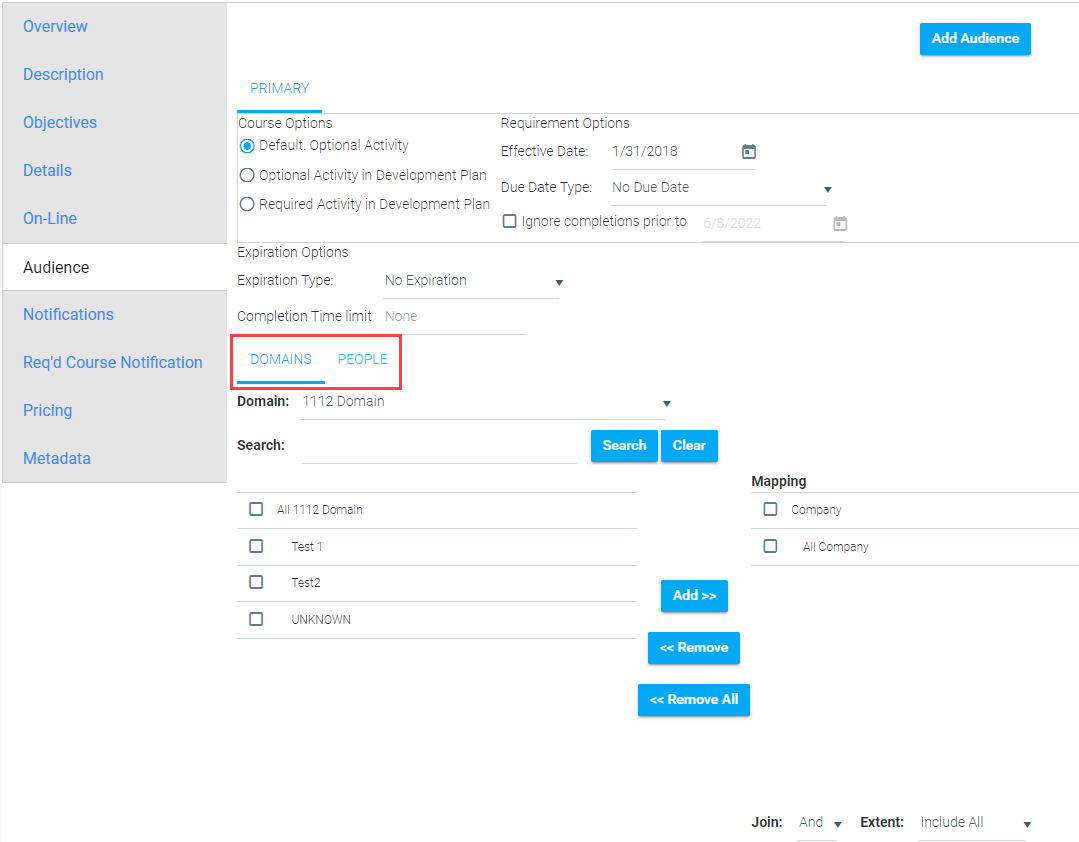Click the Requirement Options label
This screenshot has width=1079, height=842.
(565, 124)
